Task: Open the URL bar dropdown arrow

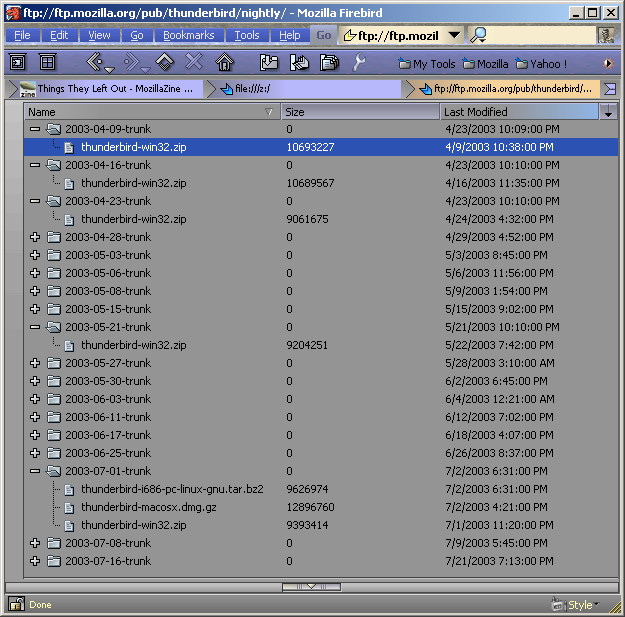Action: 453,35
